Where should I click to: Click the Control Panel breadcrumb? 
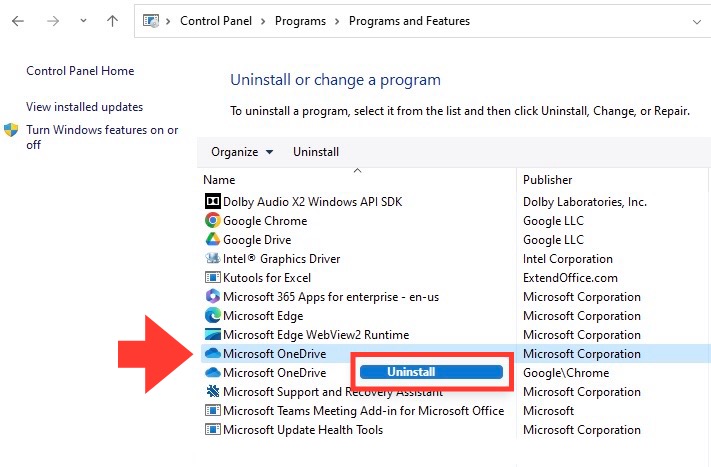click(216, 21)
